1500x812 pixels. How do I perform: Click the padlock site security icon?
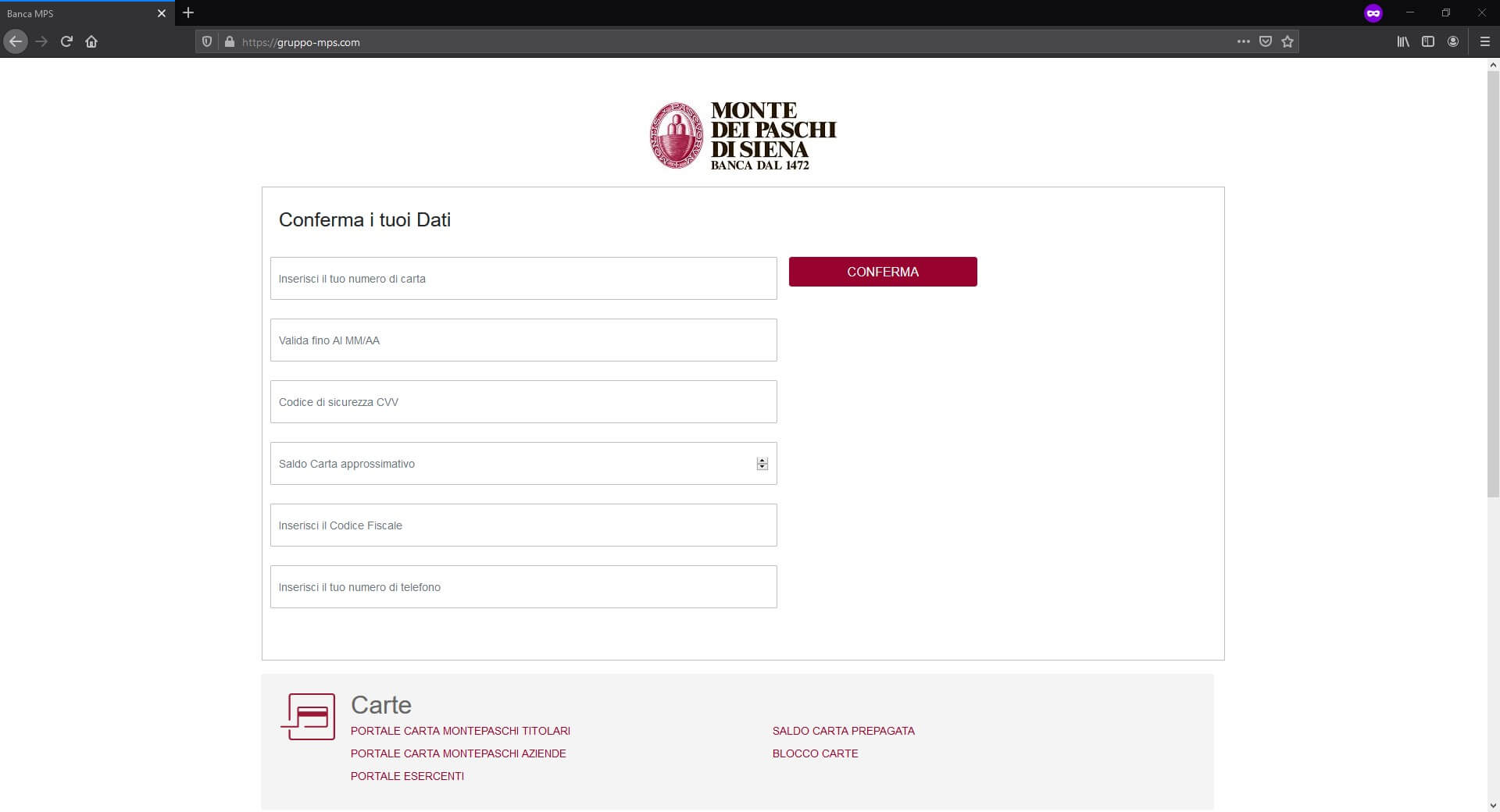tap(229, 42)
